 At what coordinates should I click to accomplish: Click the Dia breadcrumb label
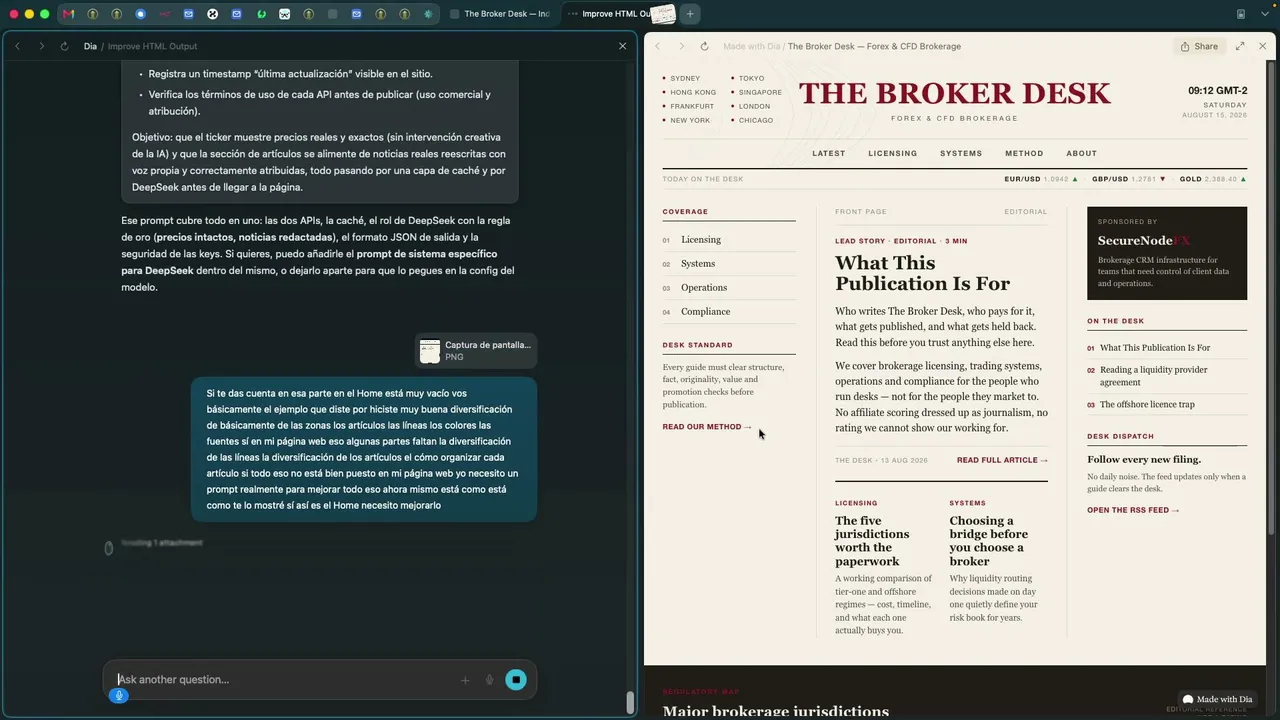coord(90,46)
